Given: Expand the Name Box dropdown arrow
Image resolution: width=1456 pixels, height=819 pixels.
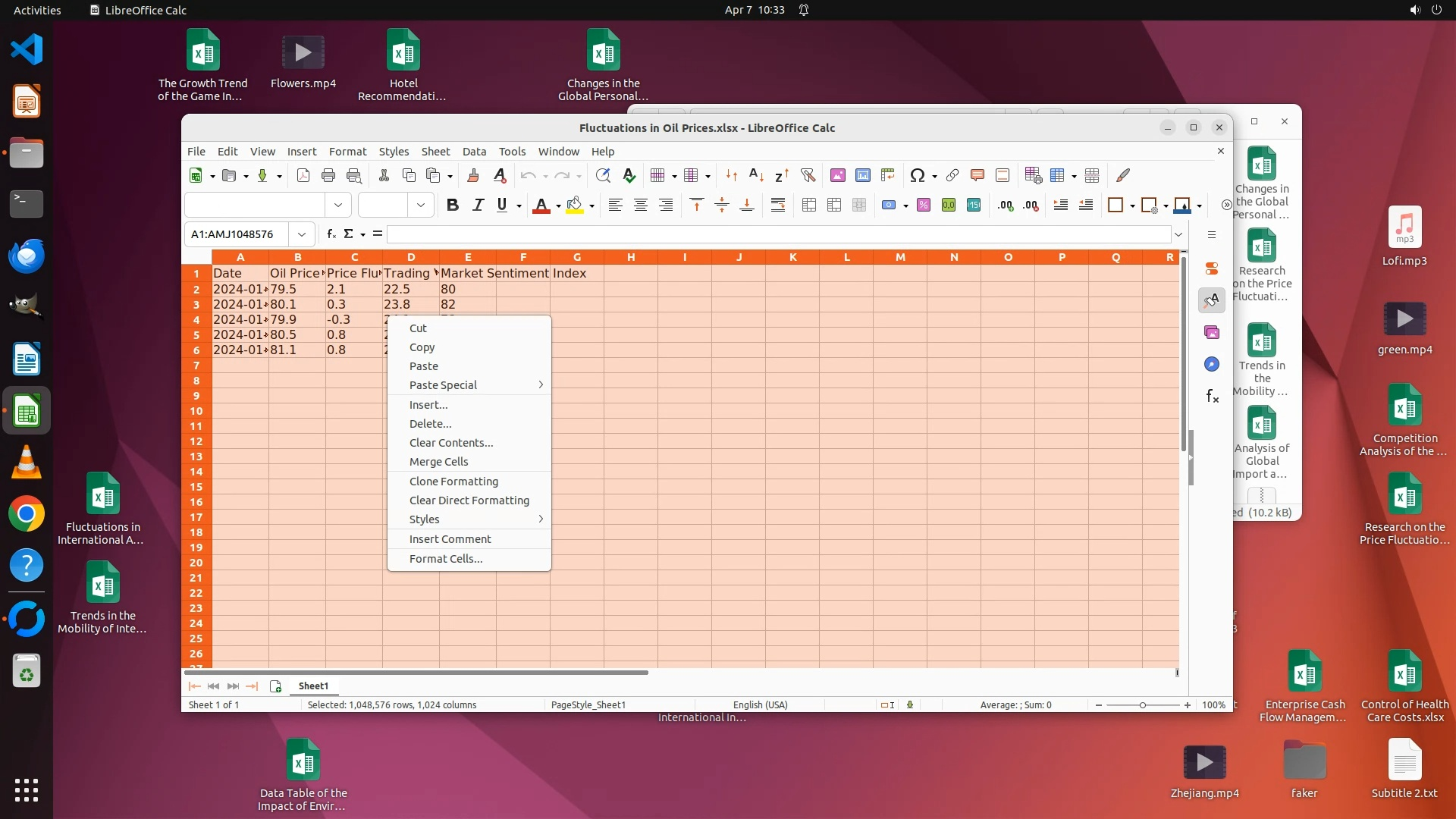Looking at the screenshot, I should click(x=302, y=234).
